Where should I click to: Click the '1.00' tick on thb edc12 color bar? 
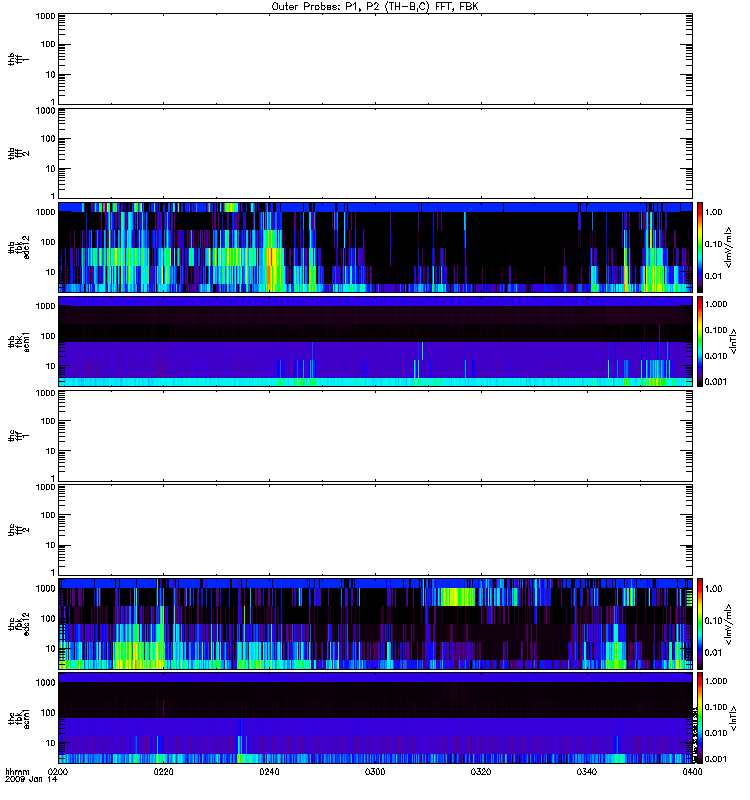(x=714, y=212)
